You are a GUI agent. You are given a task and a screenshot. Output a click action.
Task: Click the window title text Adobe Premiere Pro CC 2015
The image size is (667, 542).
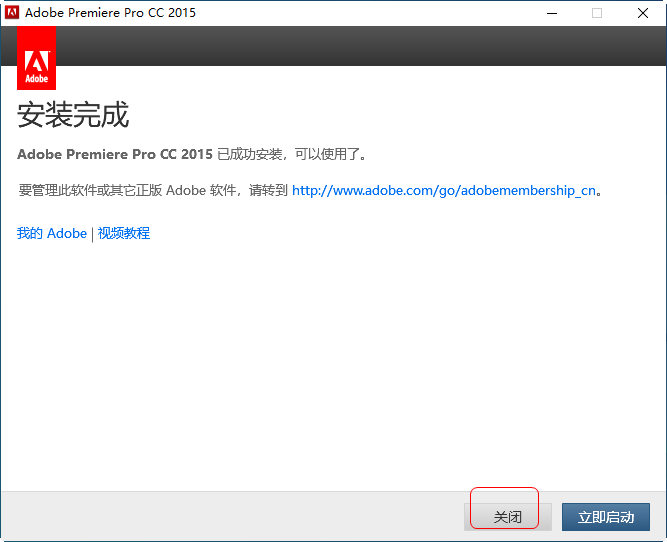point(110,13)
